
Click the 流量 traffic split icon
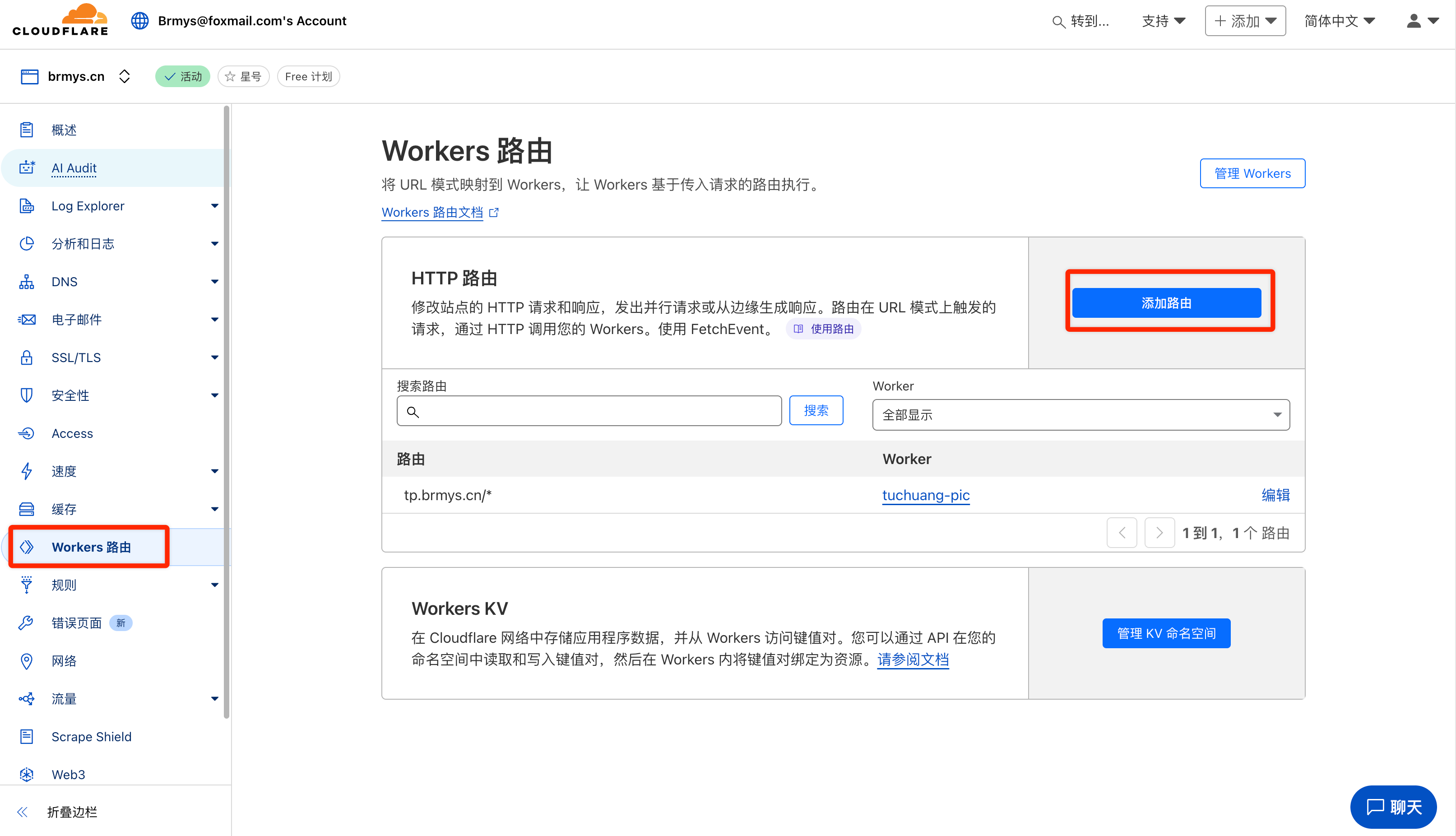[26, 698]
